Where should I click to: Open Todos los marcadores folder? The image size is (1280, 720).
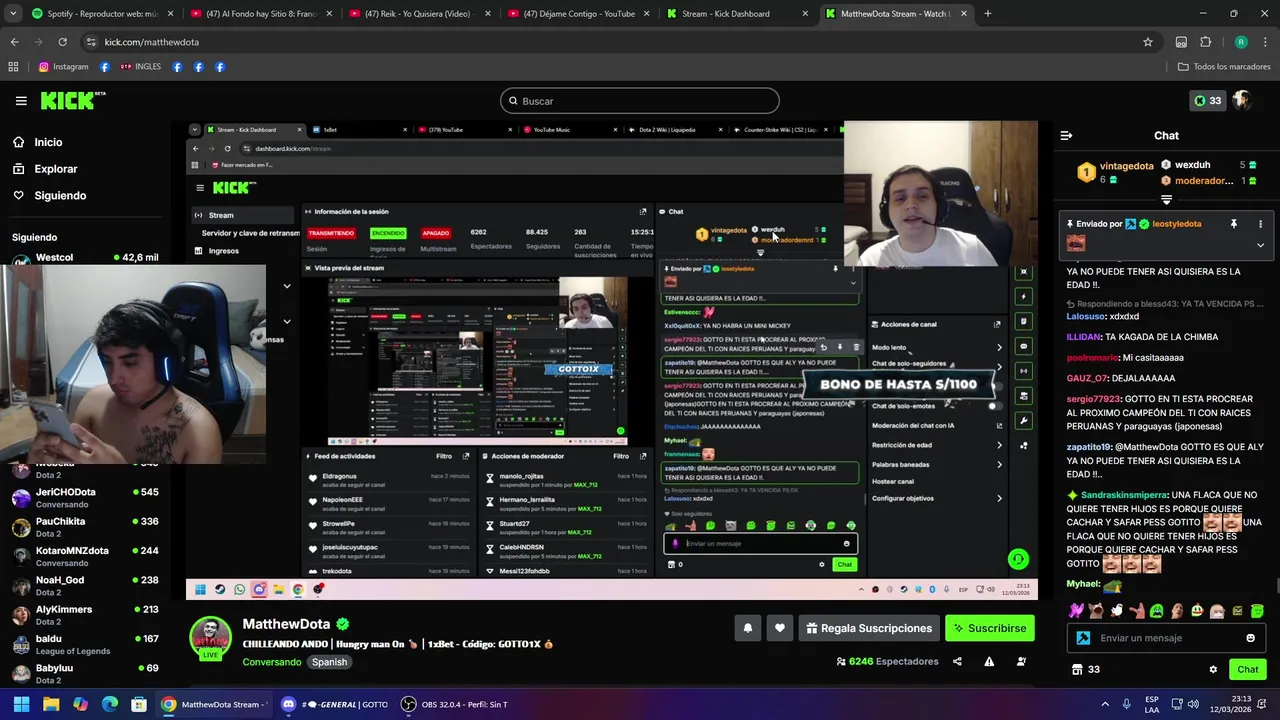1224,67
